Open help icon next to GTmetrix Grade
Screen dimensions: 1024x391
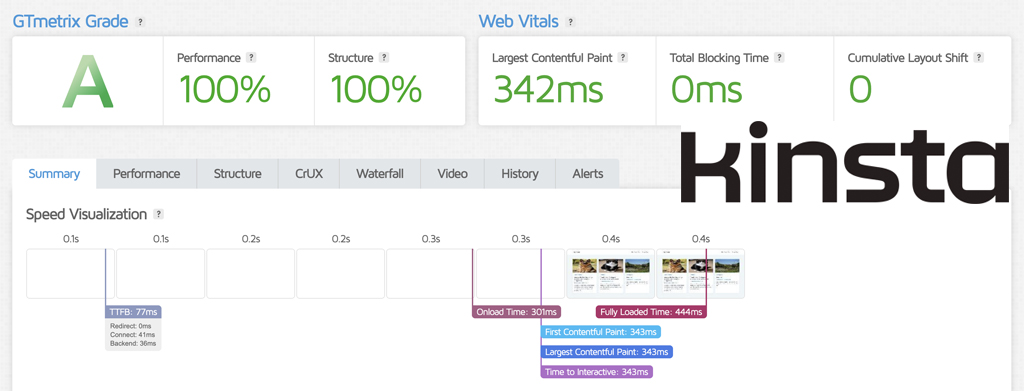[x=140, y=22]
